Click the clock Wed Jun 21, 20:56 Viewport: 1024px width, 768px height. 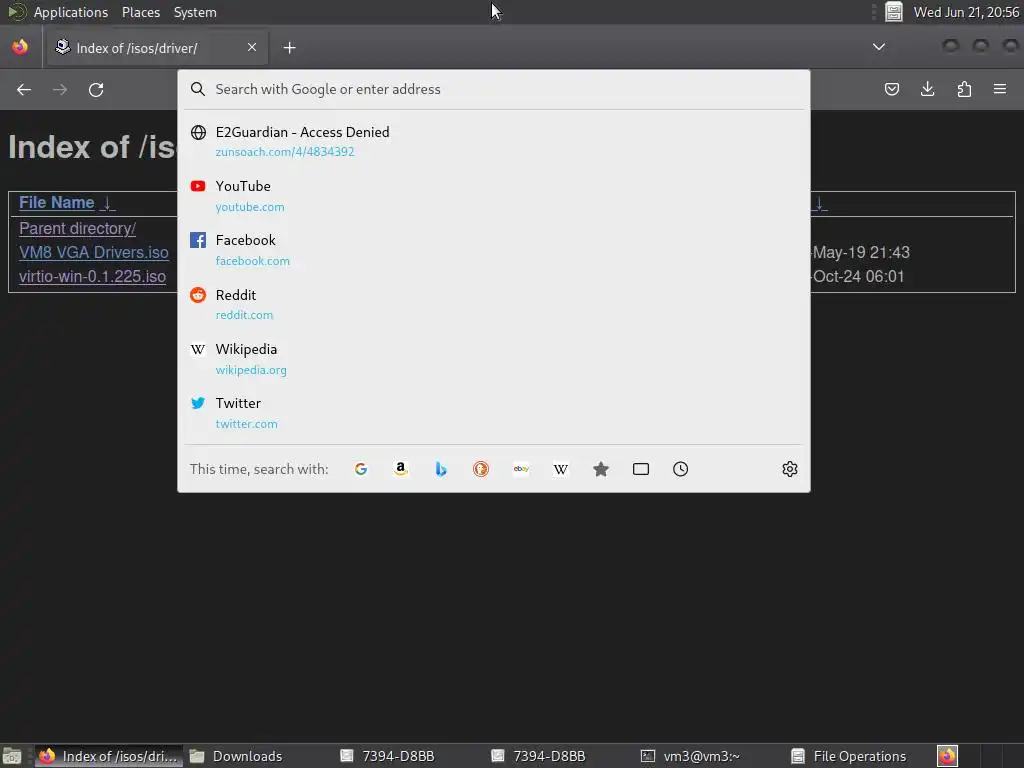click(967, 12)
